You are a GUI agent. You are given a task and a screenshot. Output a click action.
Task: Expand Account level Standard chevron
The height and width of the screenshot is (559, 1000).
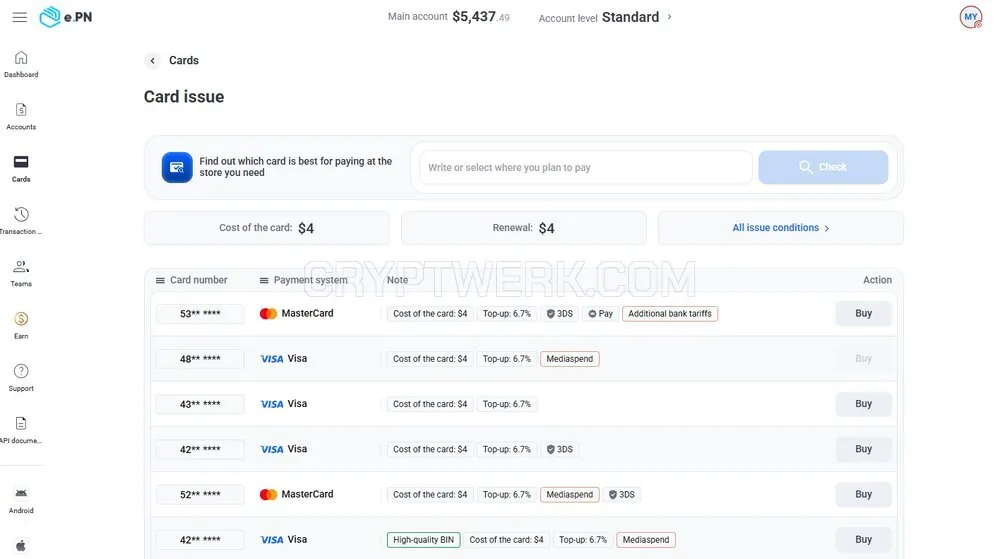coord(669,17)
